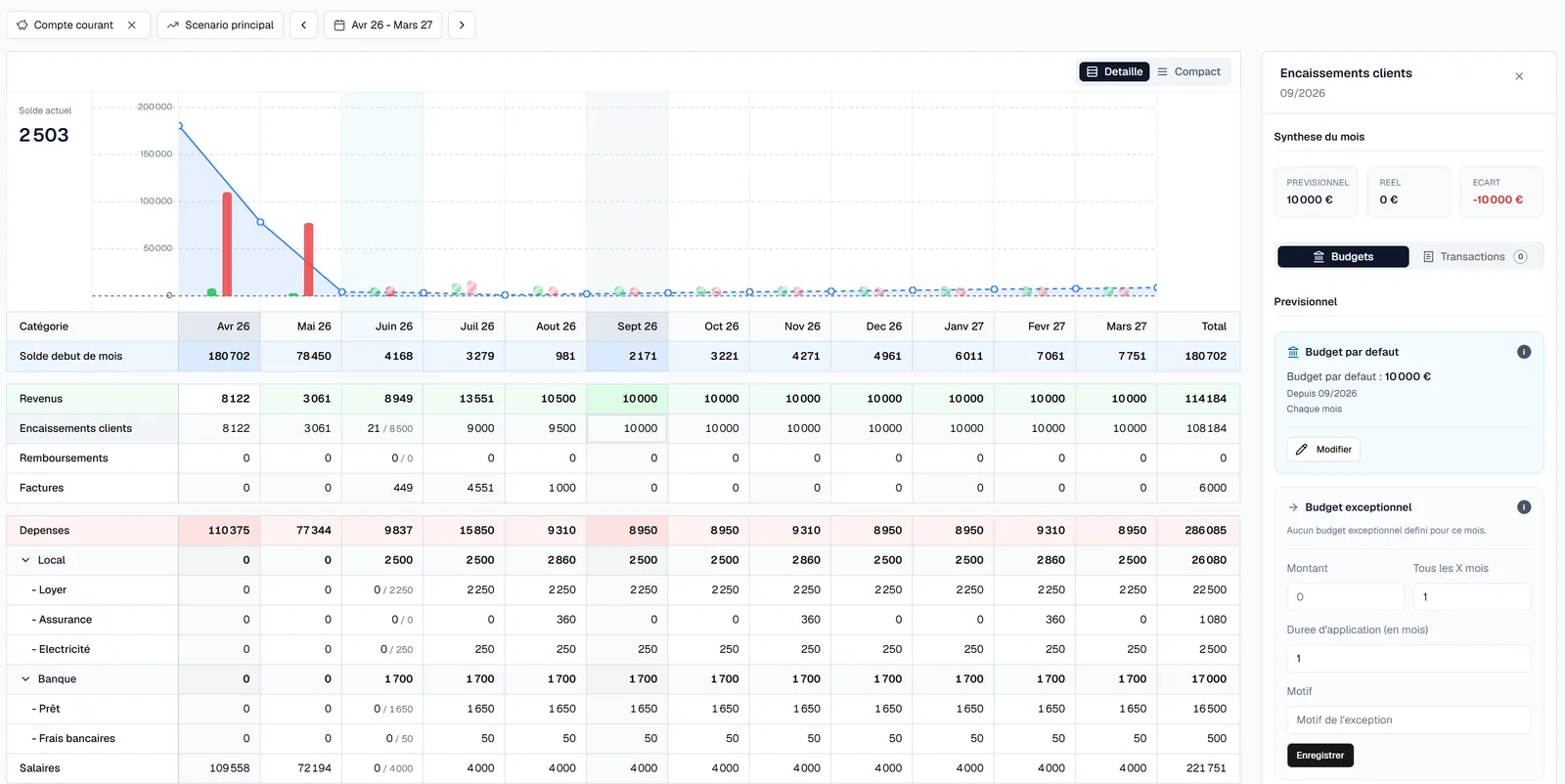1565x784 pixels.
Task: Click the Enregistrer button
Action: point(1319,756)
